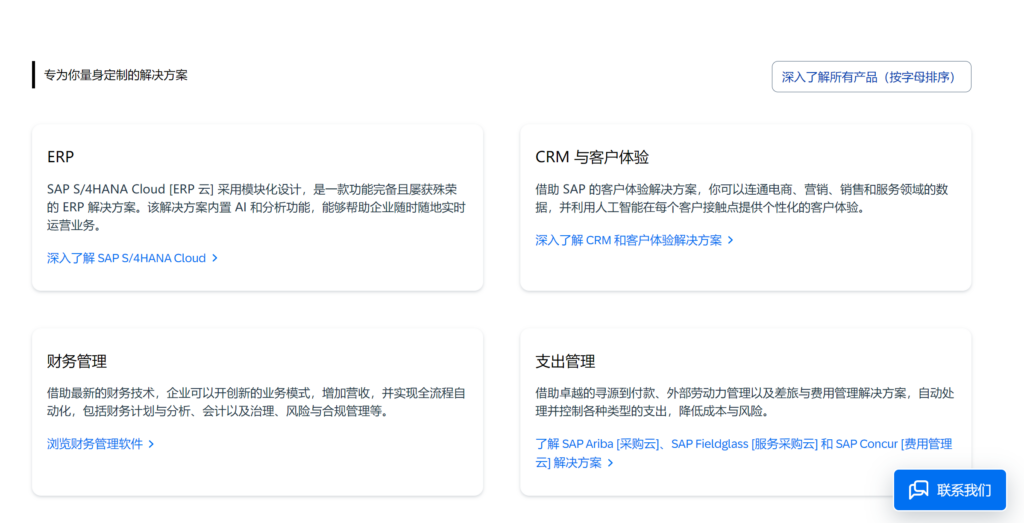
Task: Select the CRM 与客户体验 card heading
Action: [592, 157]
